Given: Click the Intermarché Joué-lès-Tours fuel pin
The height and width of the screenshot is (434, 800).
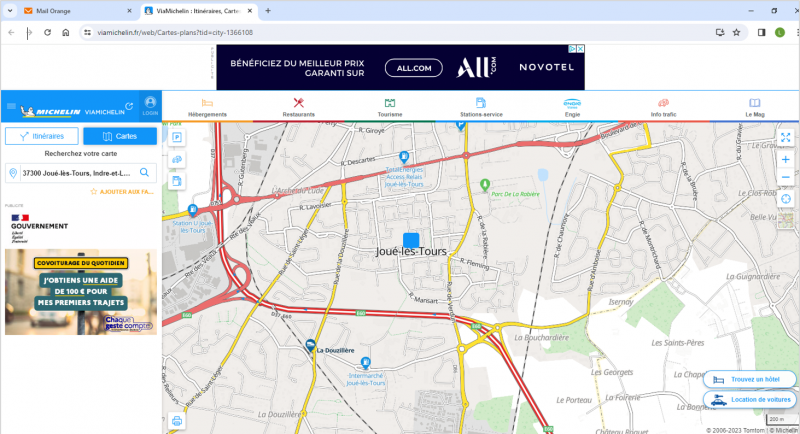Looking at the screenshot, I should pos(365,363).
